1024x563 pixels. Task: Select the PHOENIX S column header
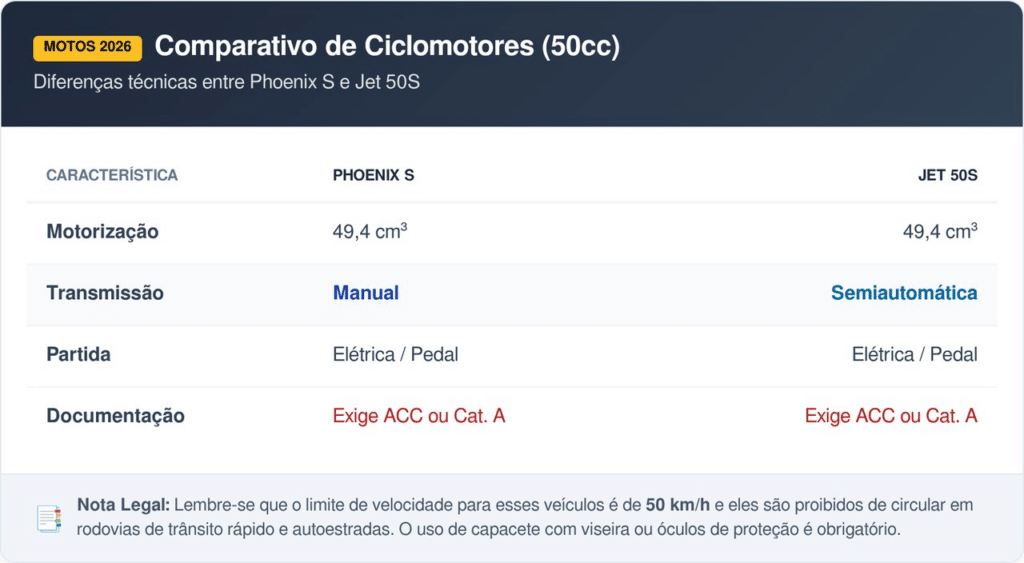coord(373,175)
